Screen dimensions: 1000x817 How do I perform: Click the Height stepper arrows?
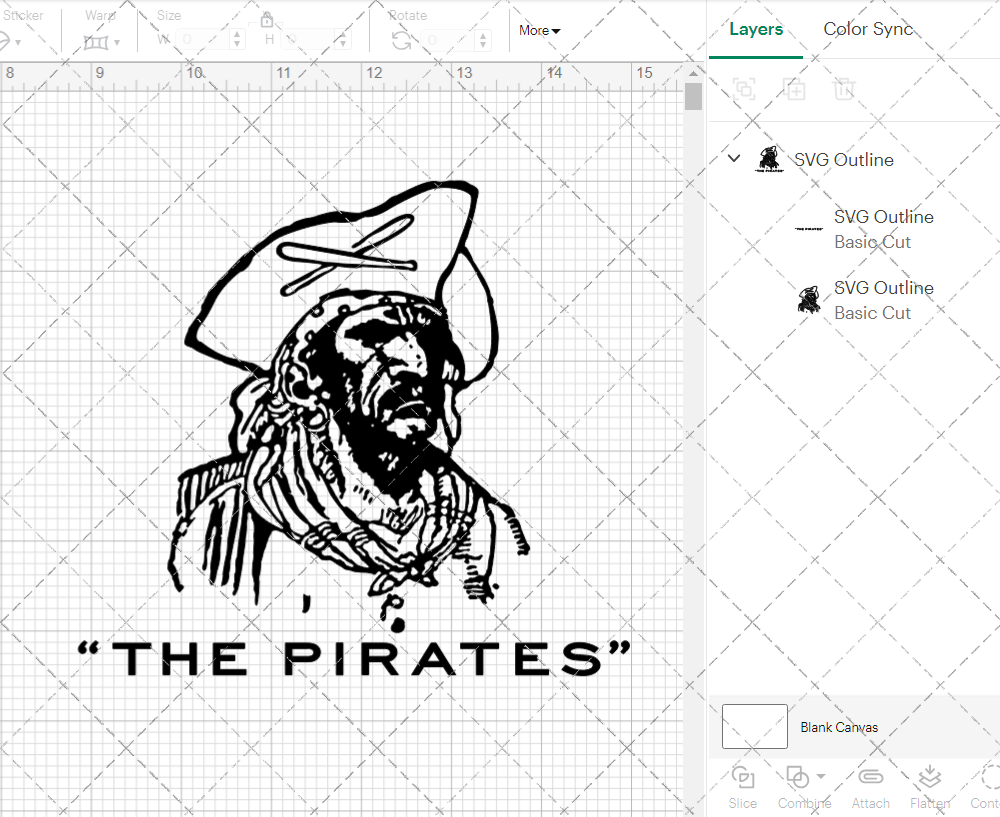coord(342,40)
